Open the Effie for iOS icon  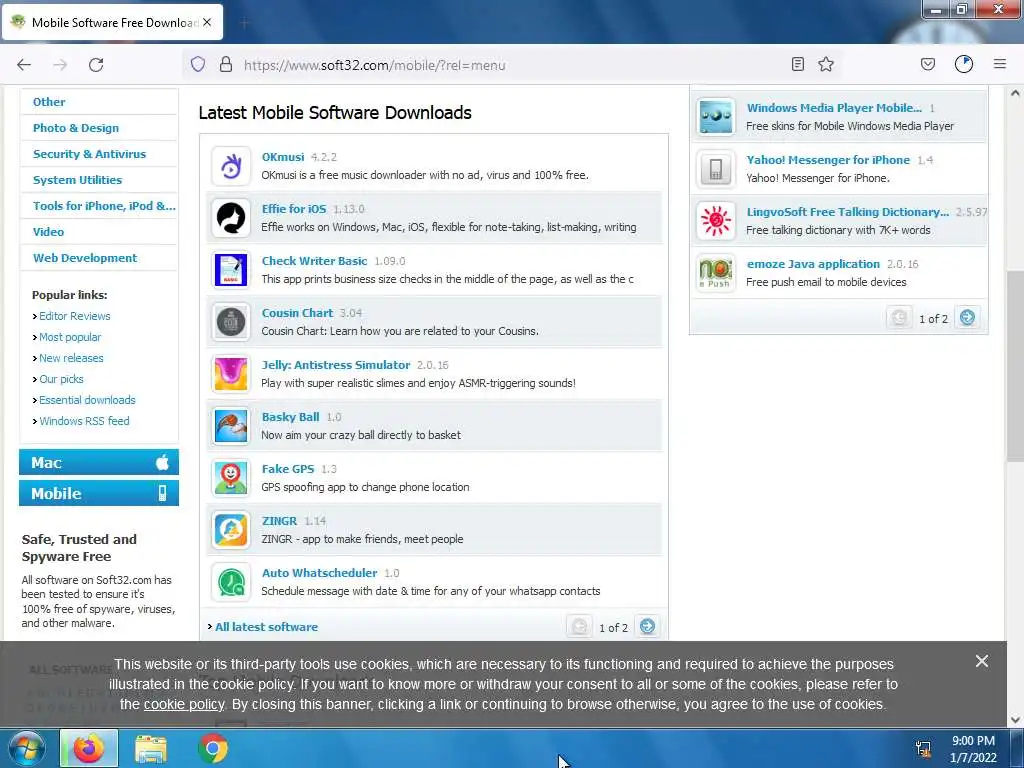pos(231,218)
